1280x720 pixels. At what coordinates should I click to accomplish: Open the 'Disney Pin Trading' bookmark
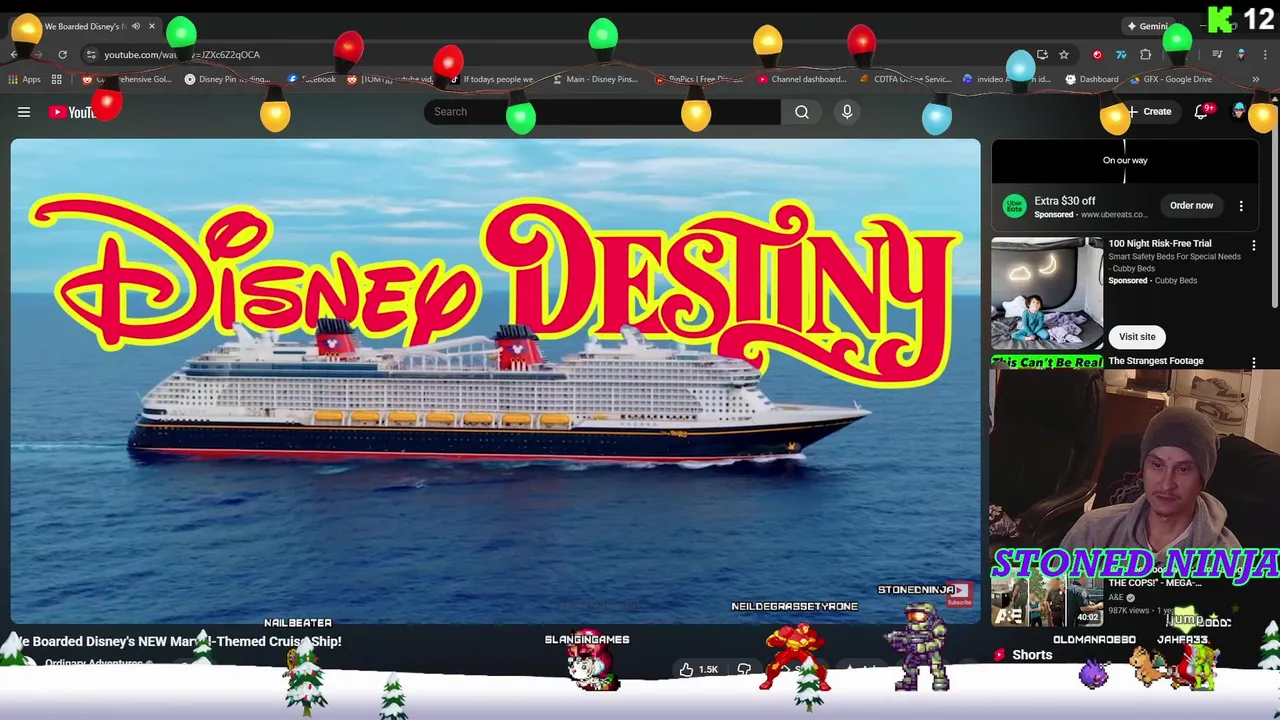pos(227,79)
